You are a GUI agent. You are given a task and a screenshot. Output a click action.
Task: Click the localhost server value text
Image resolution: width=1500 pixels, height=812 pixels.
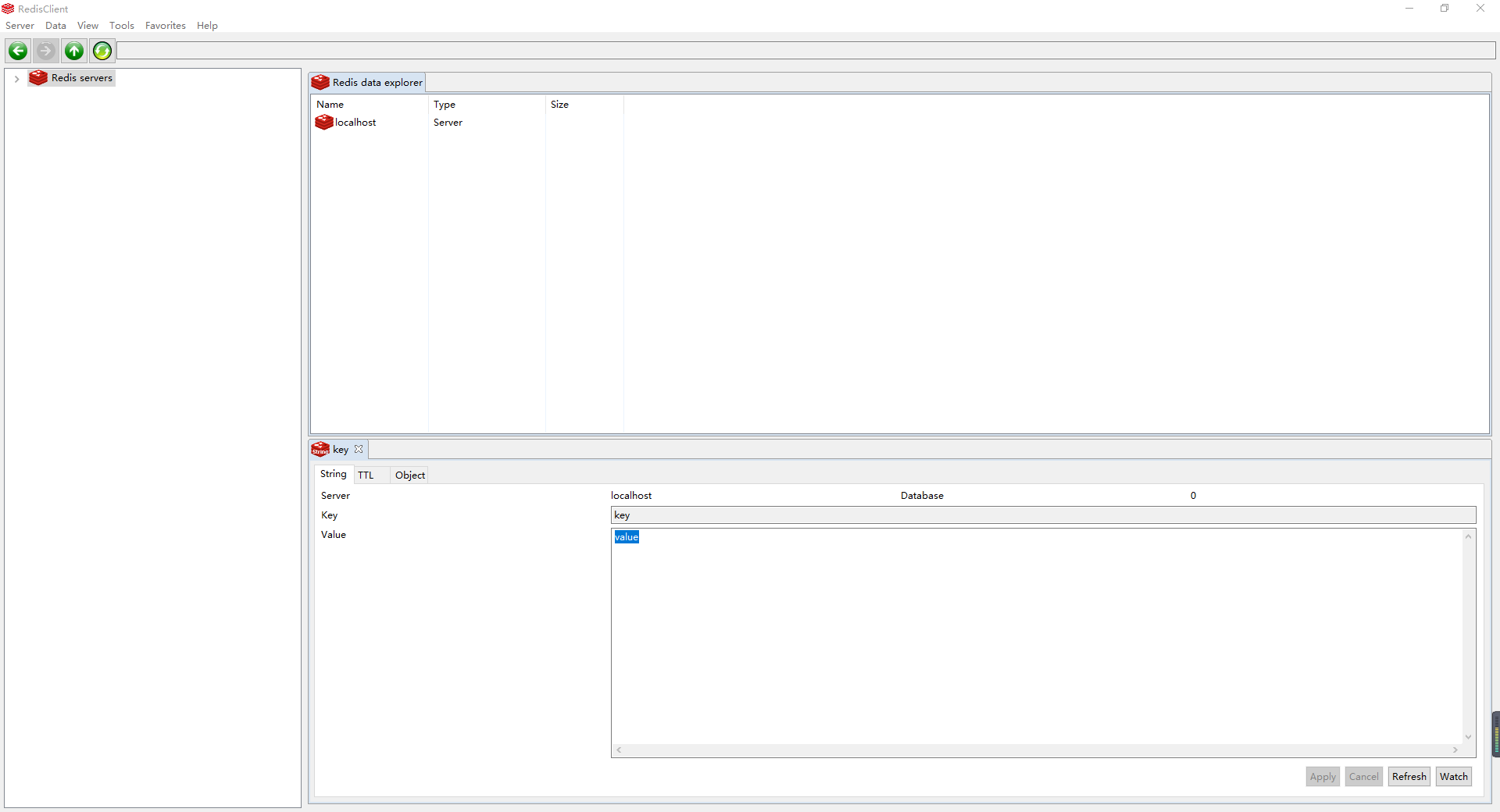[631, 496]
